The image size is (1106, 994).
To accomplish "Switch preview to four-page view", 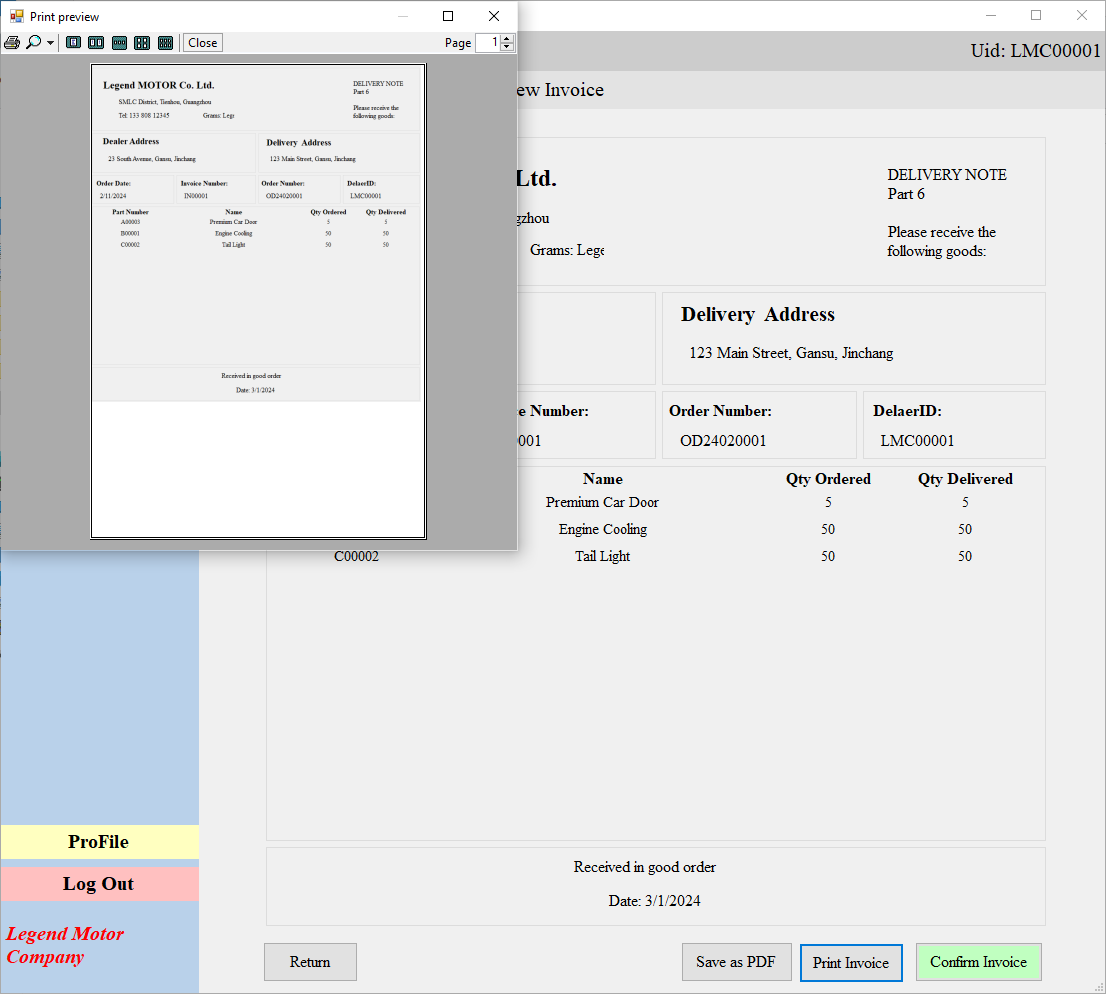I will [x=142, y=42].
